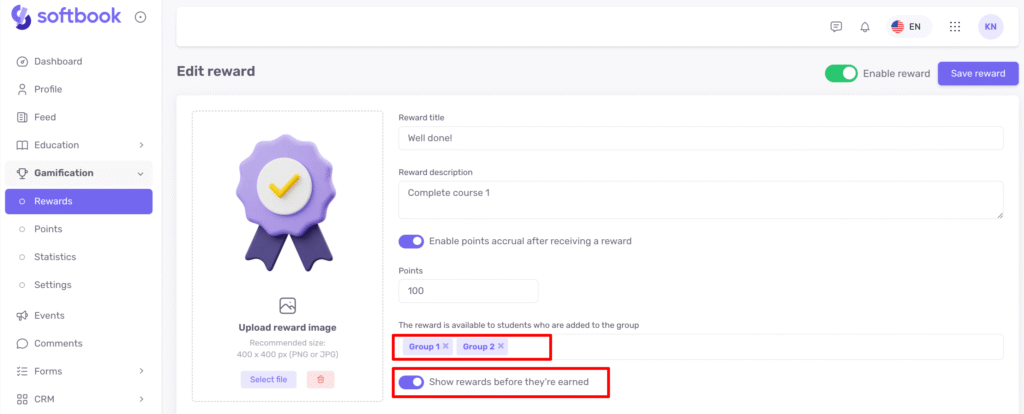Open Statistics in sidebar
The image size is (1024, 414).
(55, 257)
